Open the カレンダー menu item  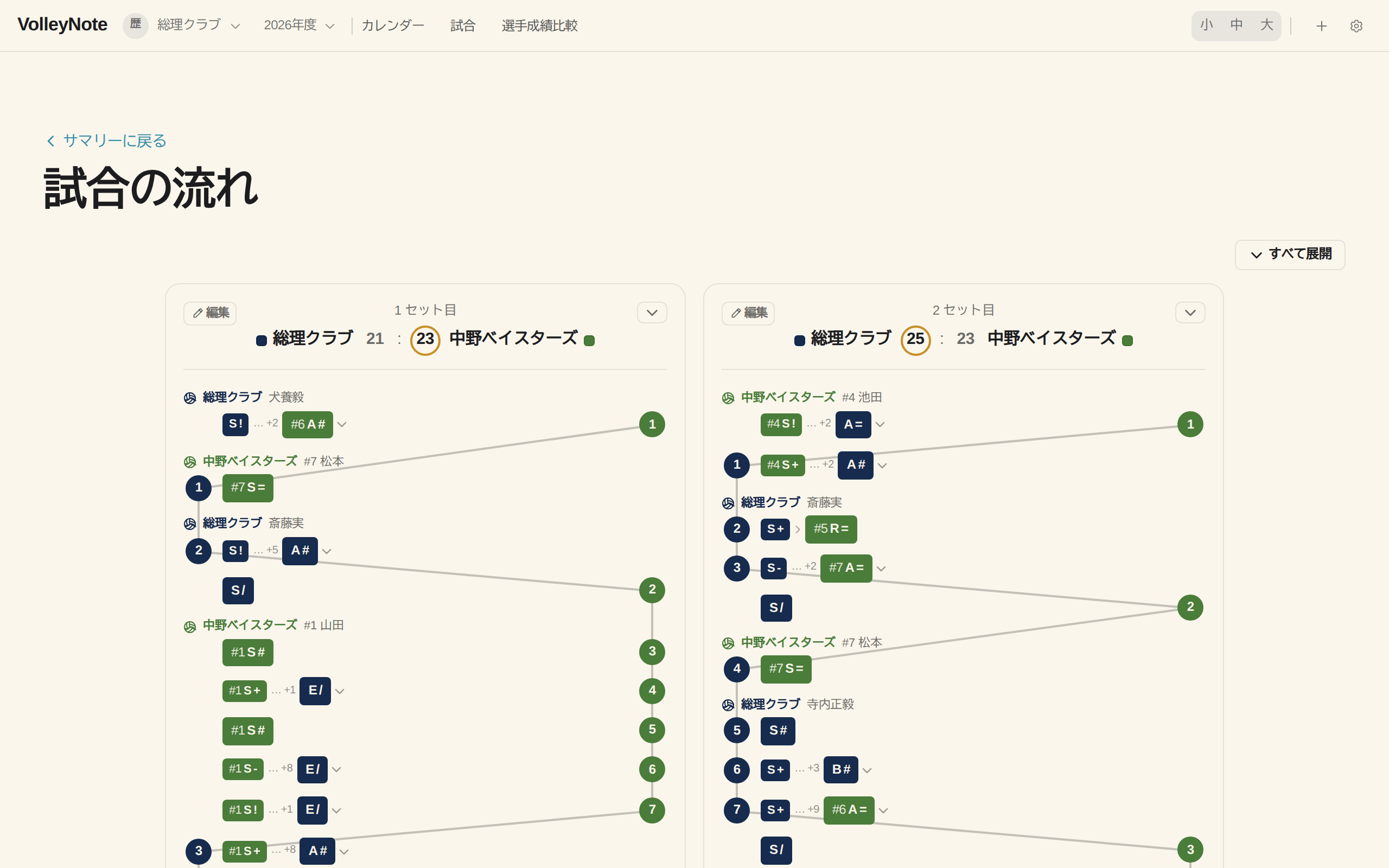393,26
